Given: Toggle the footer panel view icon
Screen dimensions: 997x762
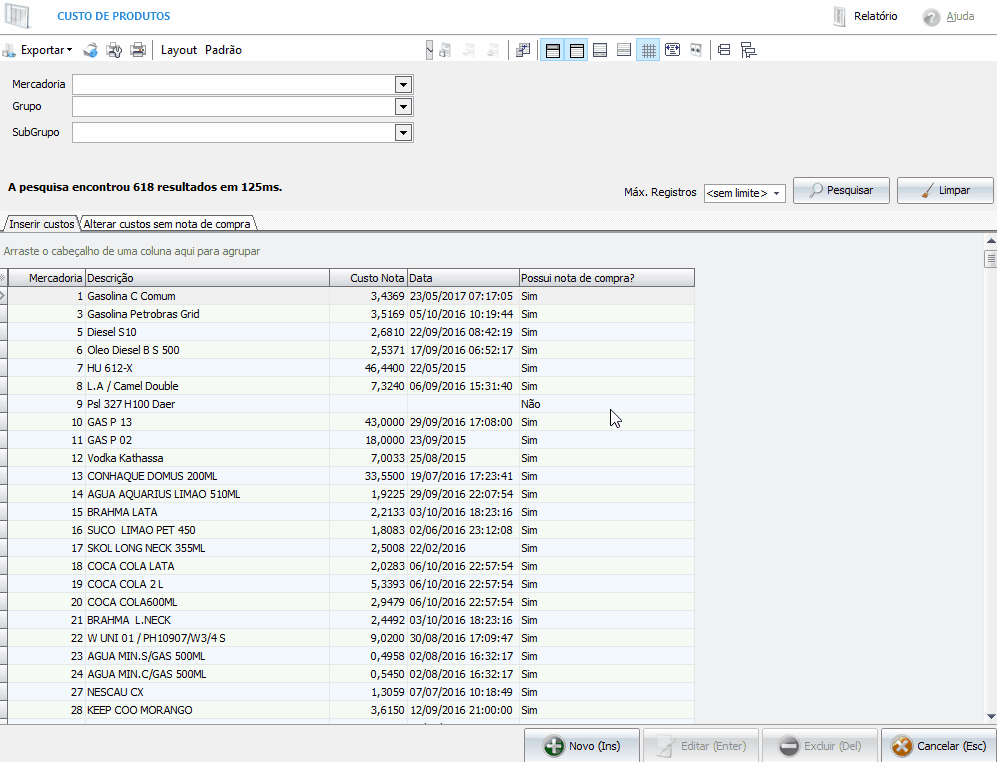Looking at the screenshot, I should pyautogui.click(x=600, y=50).
